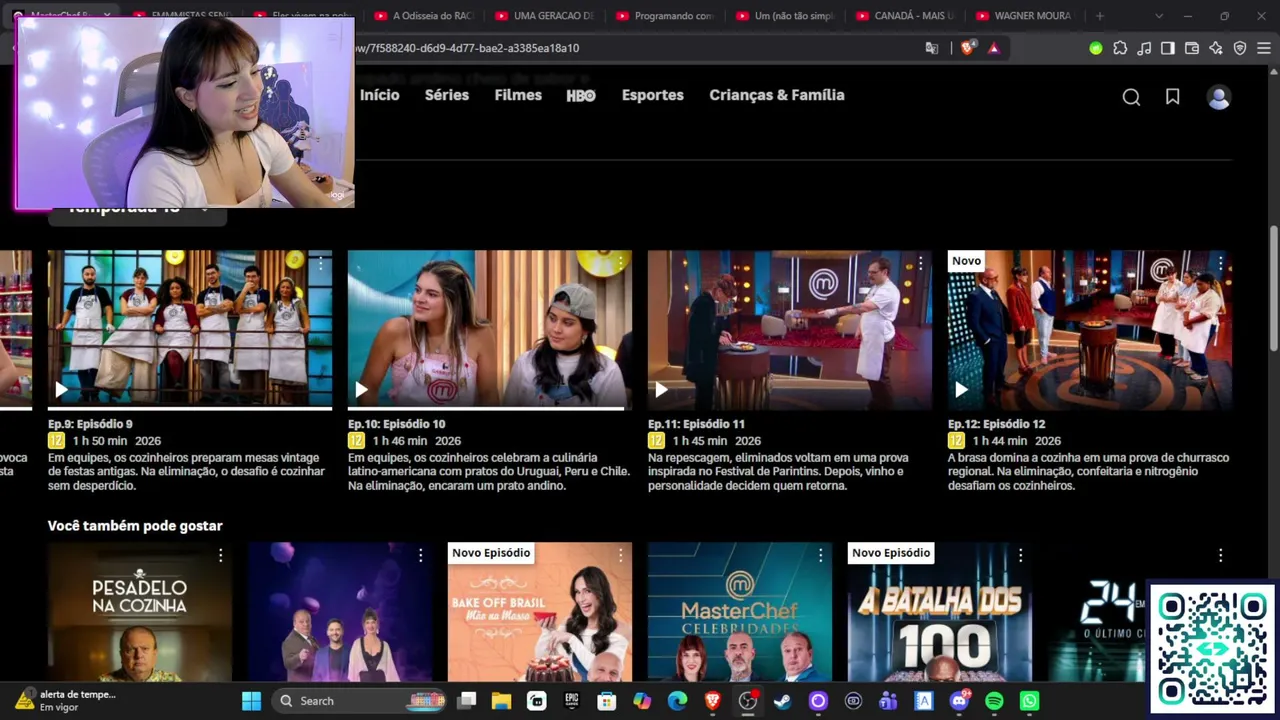
Task: Switch to the Programando com browser tab
Action: (664, 16)
